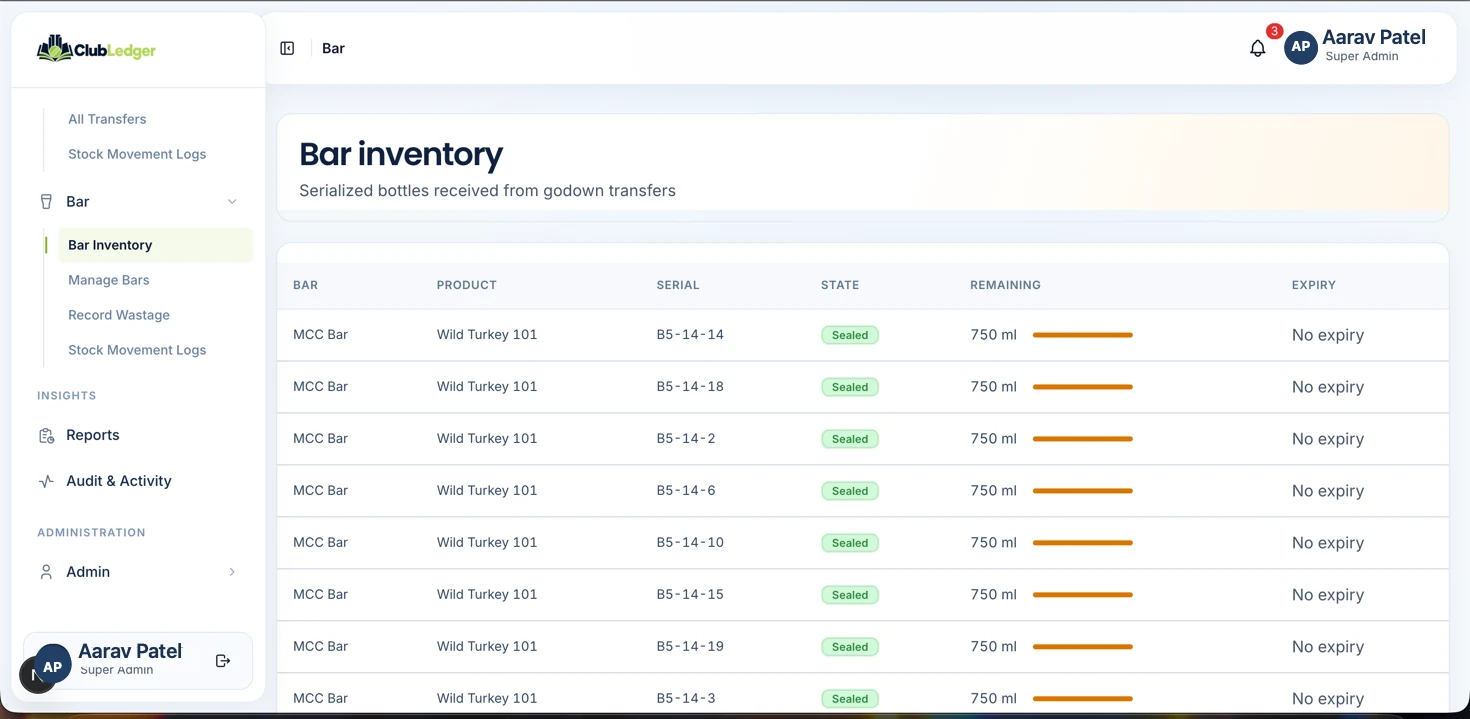Click the Audit & Activity pulse icon
The image size is (1470, 719).
point(46,481)
